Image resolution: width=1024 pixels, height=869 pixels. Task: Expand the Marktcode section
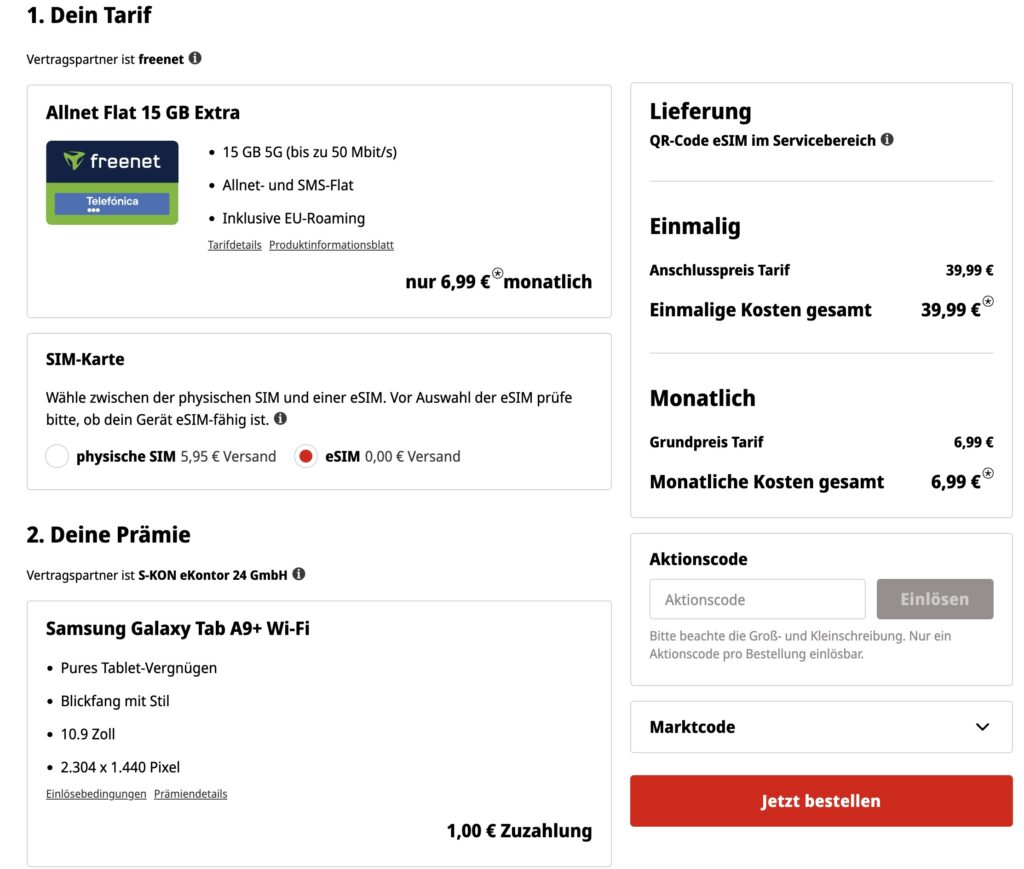[821, 727]
